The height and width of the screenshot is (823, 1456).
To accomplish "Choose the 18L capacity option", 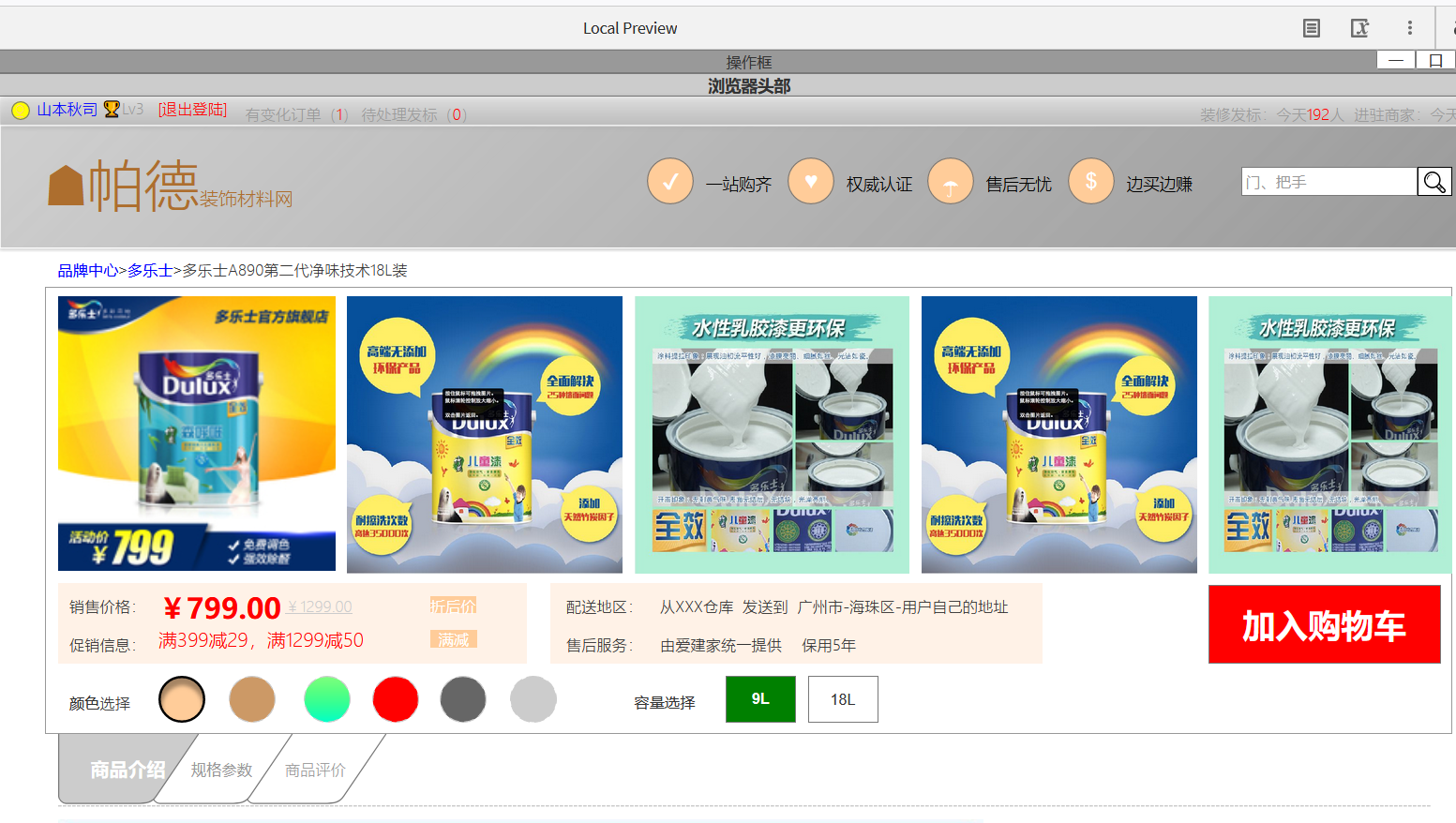I will (843, 699).
